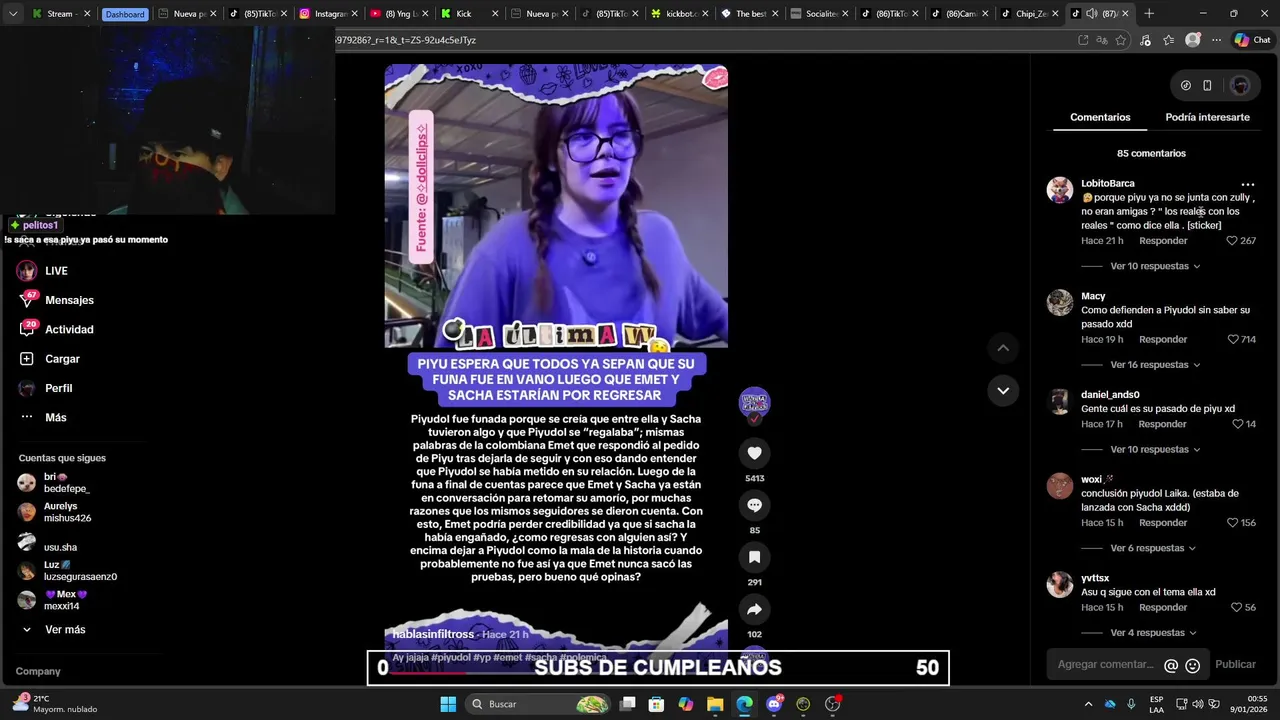The height and width of the screenshot is (720, 1280).
Task: Go to the next video with the down arrow
Action: (x=1003, y=390)
